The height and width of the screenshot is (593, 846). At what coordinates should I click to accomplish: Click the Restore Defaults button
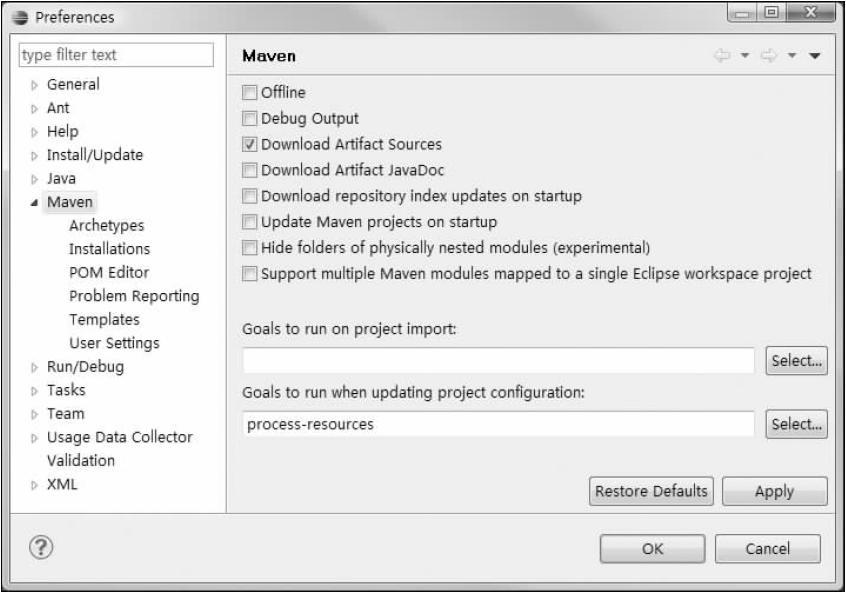click(651, 491)
